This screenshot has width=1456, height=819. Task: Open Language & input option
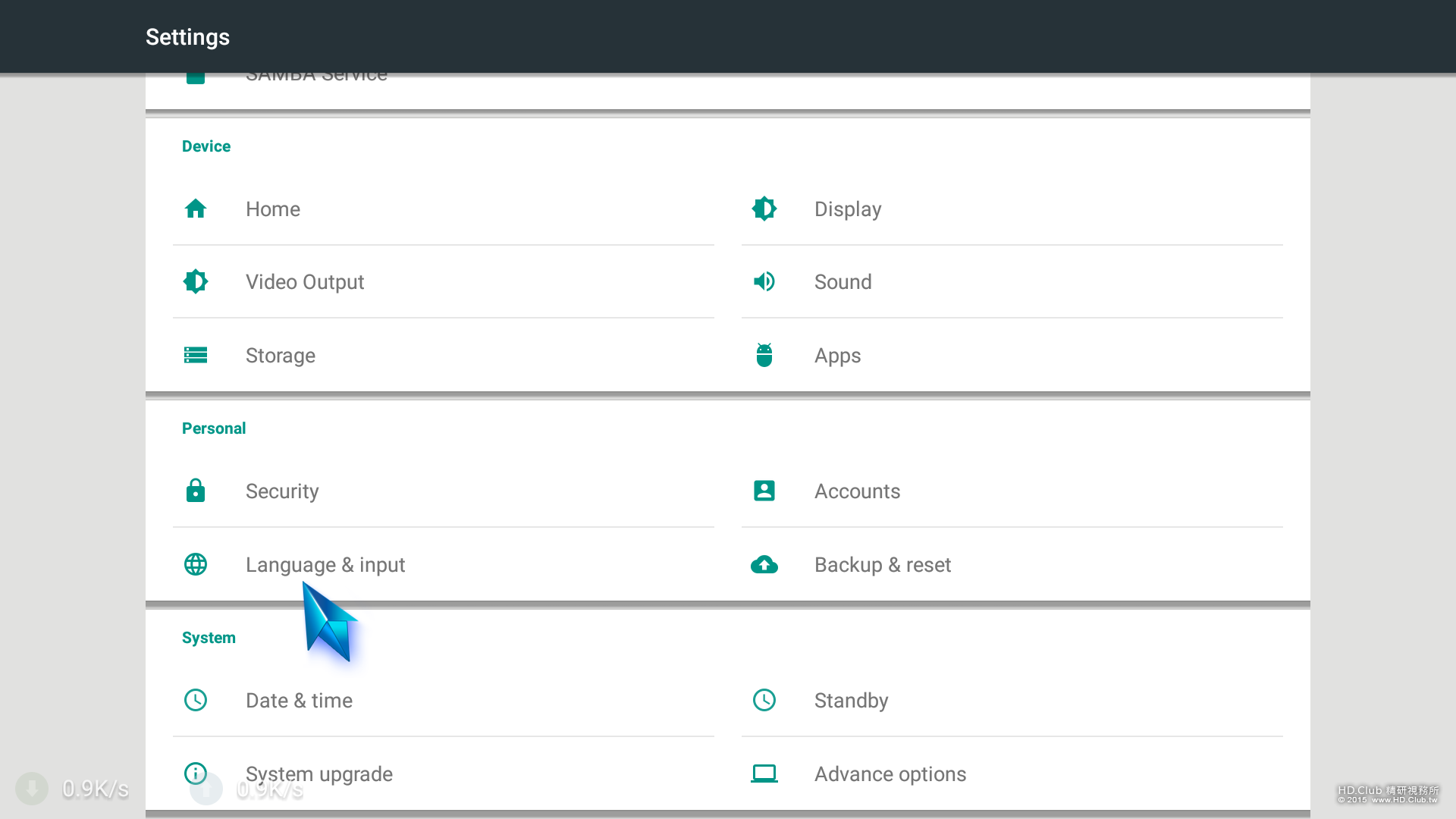click(325, 565)
